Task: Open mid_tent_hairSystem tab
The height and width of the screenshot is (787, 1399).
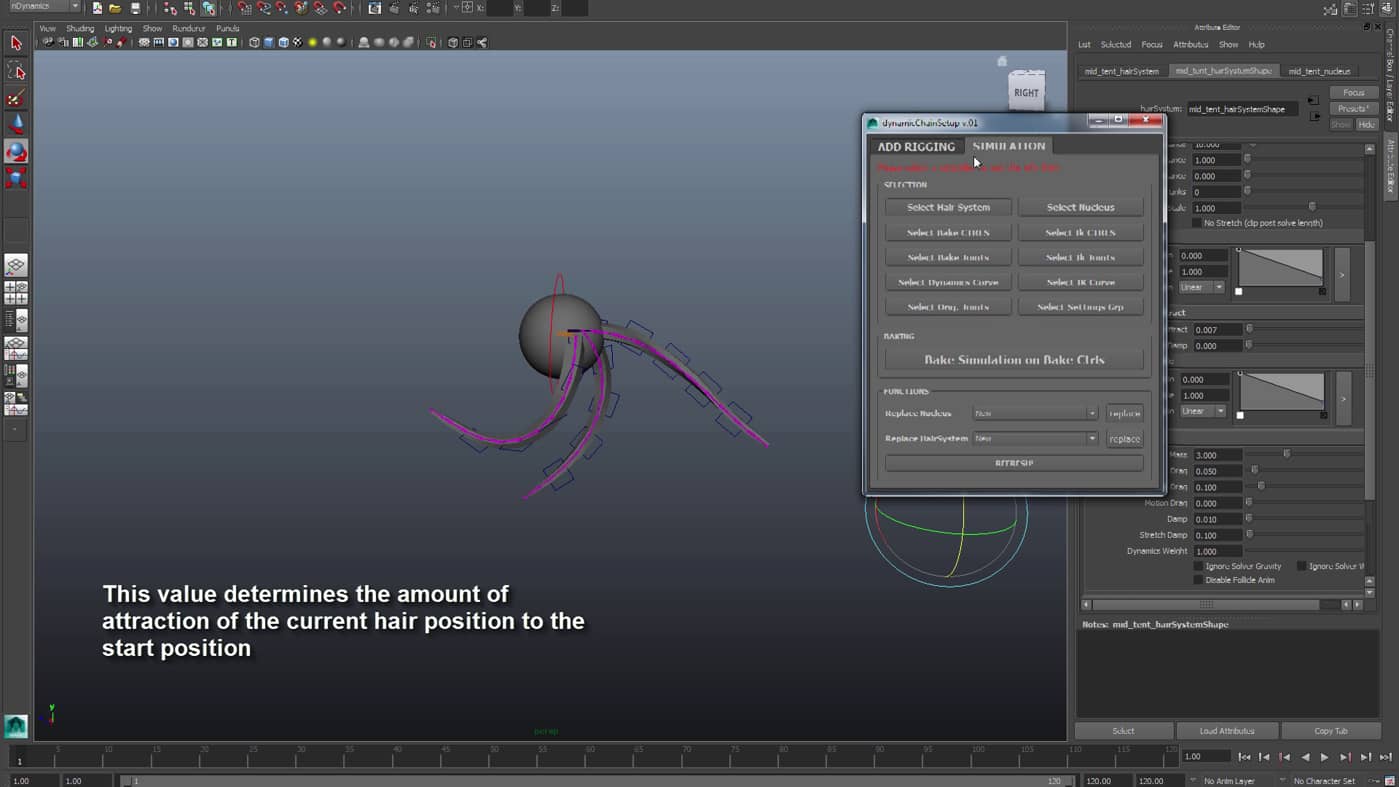Action: 1121,71
